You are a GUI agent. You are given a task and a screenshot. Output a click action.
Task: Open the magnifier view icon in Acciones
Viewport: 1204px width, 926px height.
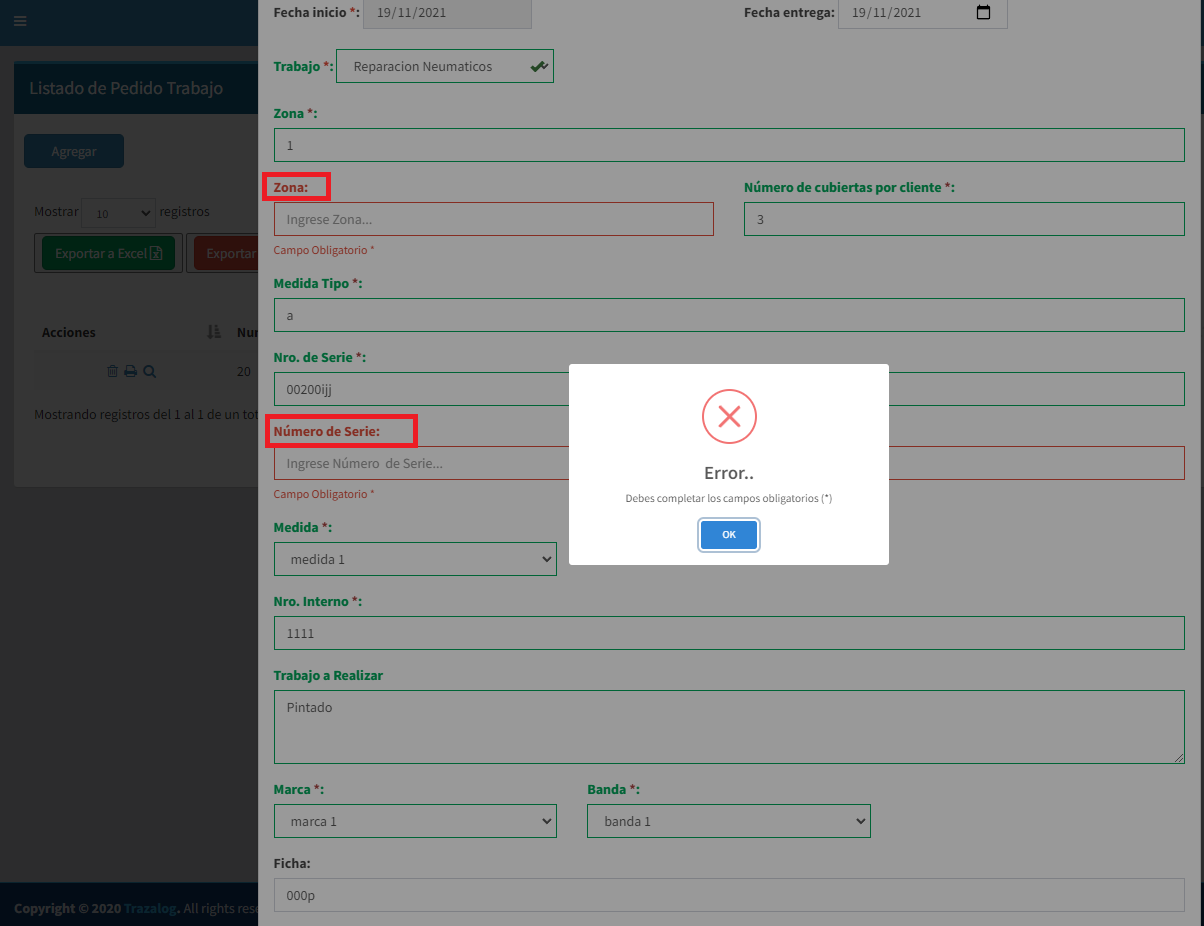coord(149,371)
